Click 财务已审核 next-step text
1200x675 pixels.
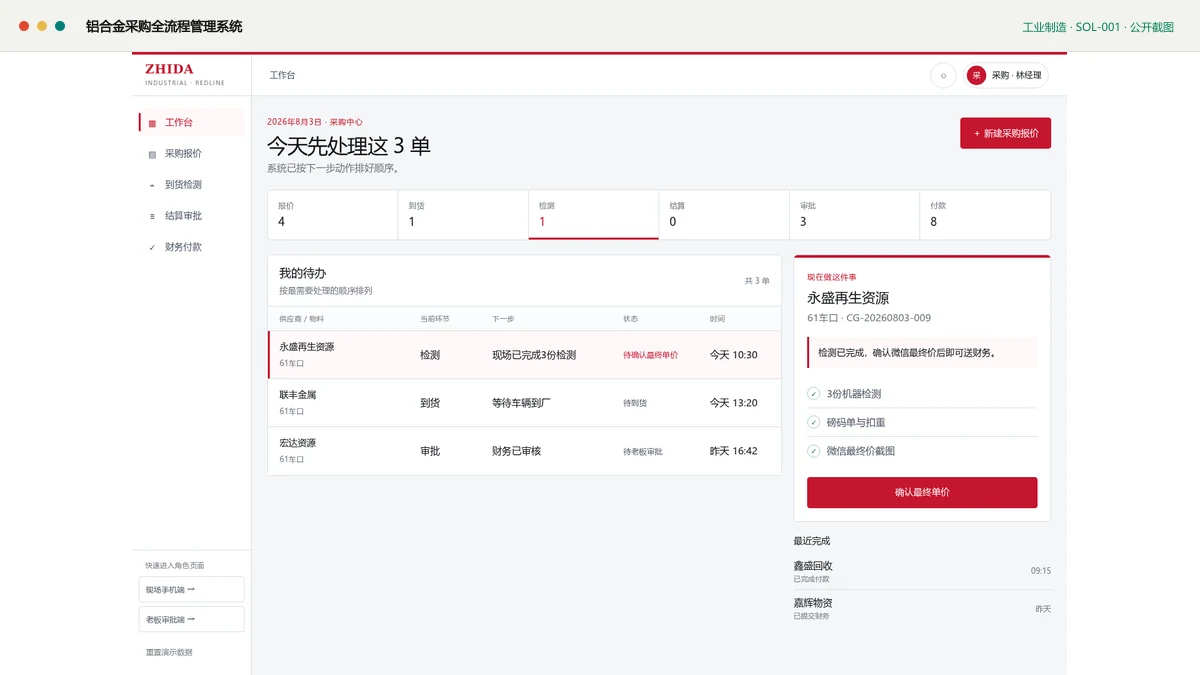pos(516,451)
